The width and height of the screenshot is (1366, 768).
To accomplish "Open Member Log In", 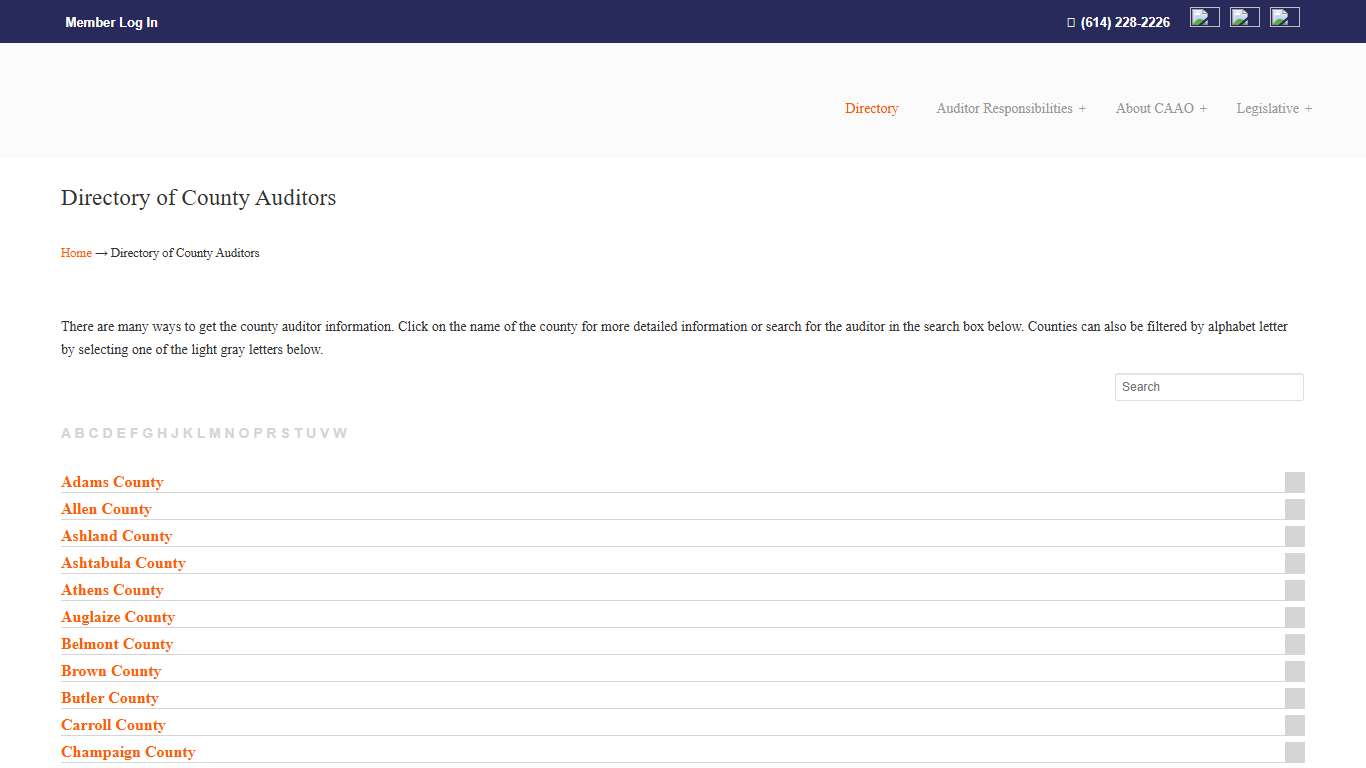I will [x=111, y=21].
